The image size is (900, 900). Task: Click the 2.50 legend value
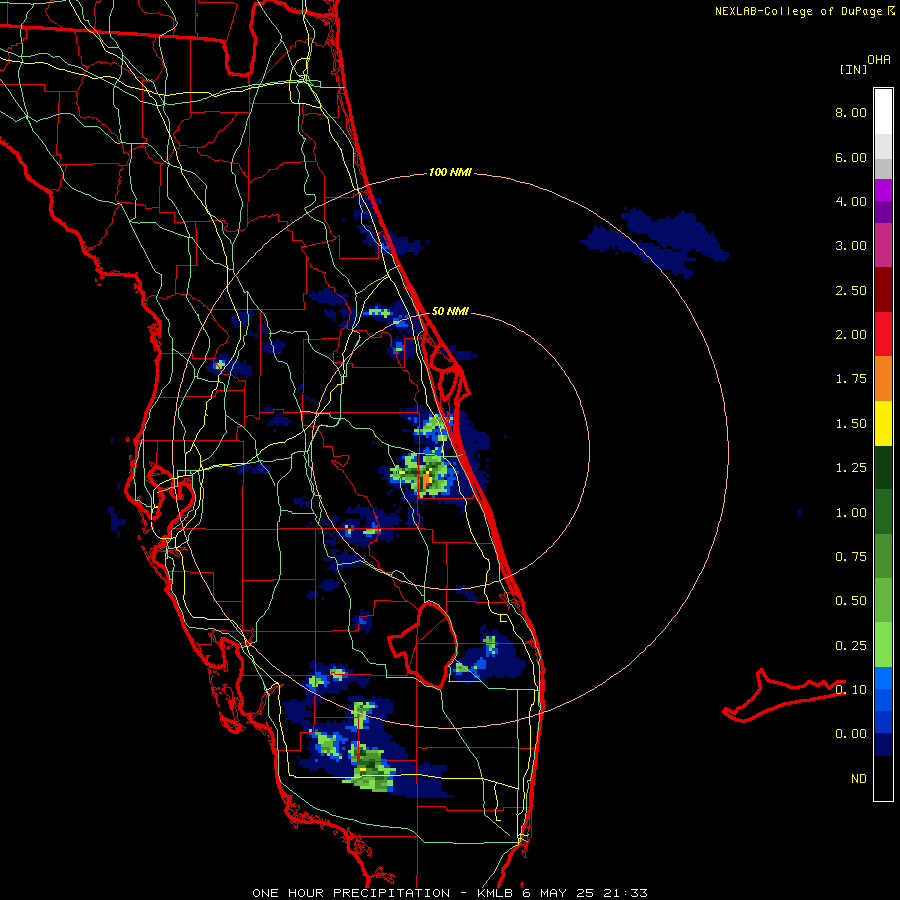tap(851, 290)
